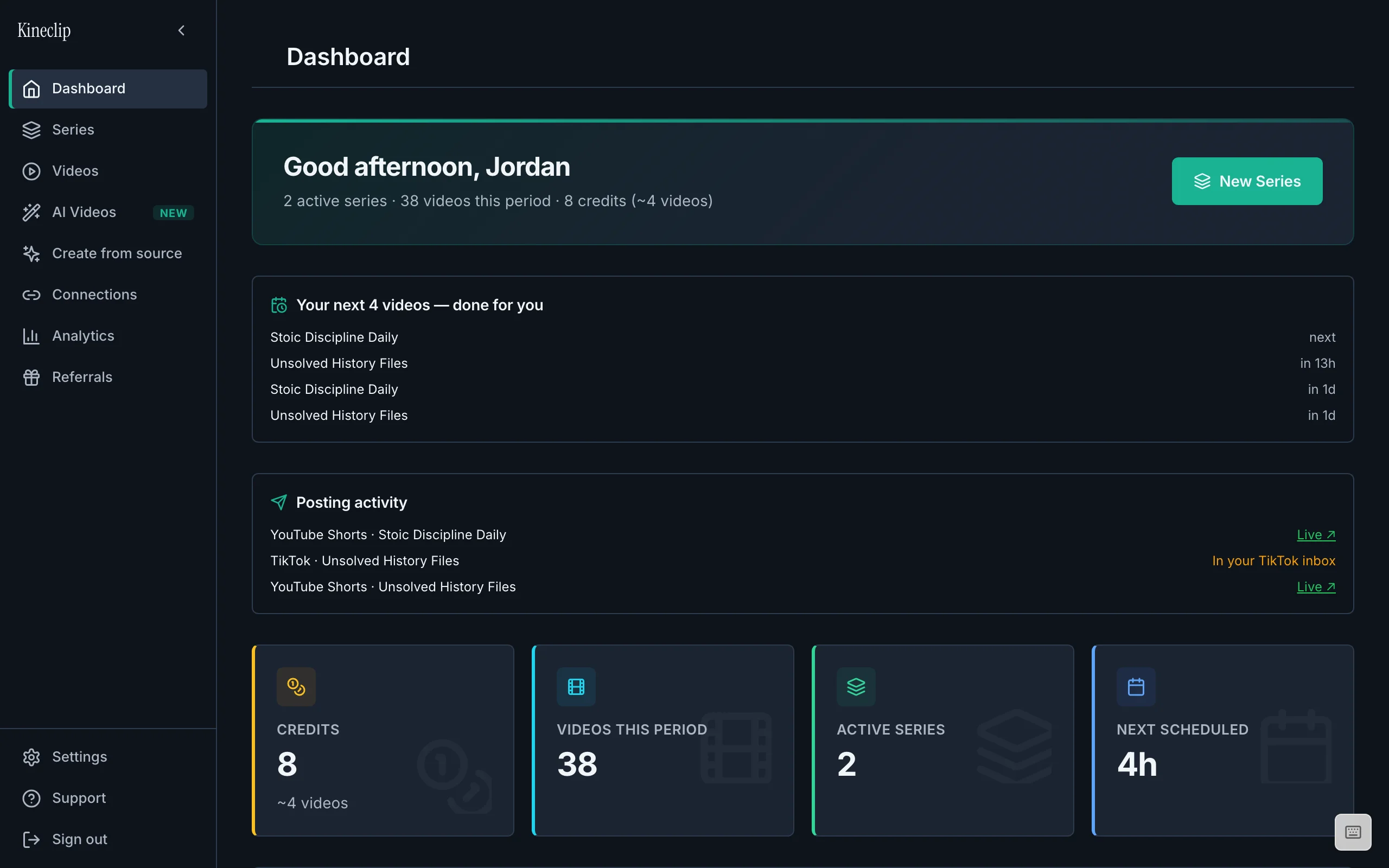Viewport: 1389px width, 868px height.
Task: Click the '~4 videos' text under Credits
Action: tap(313, 803)
